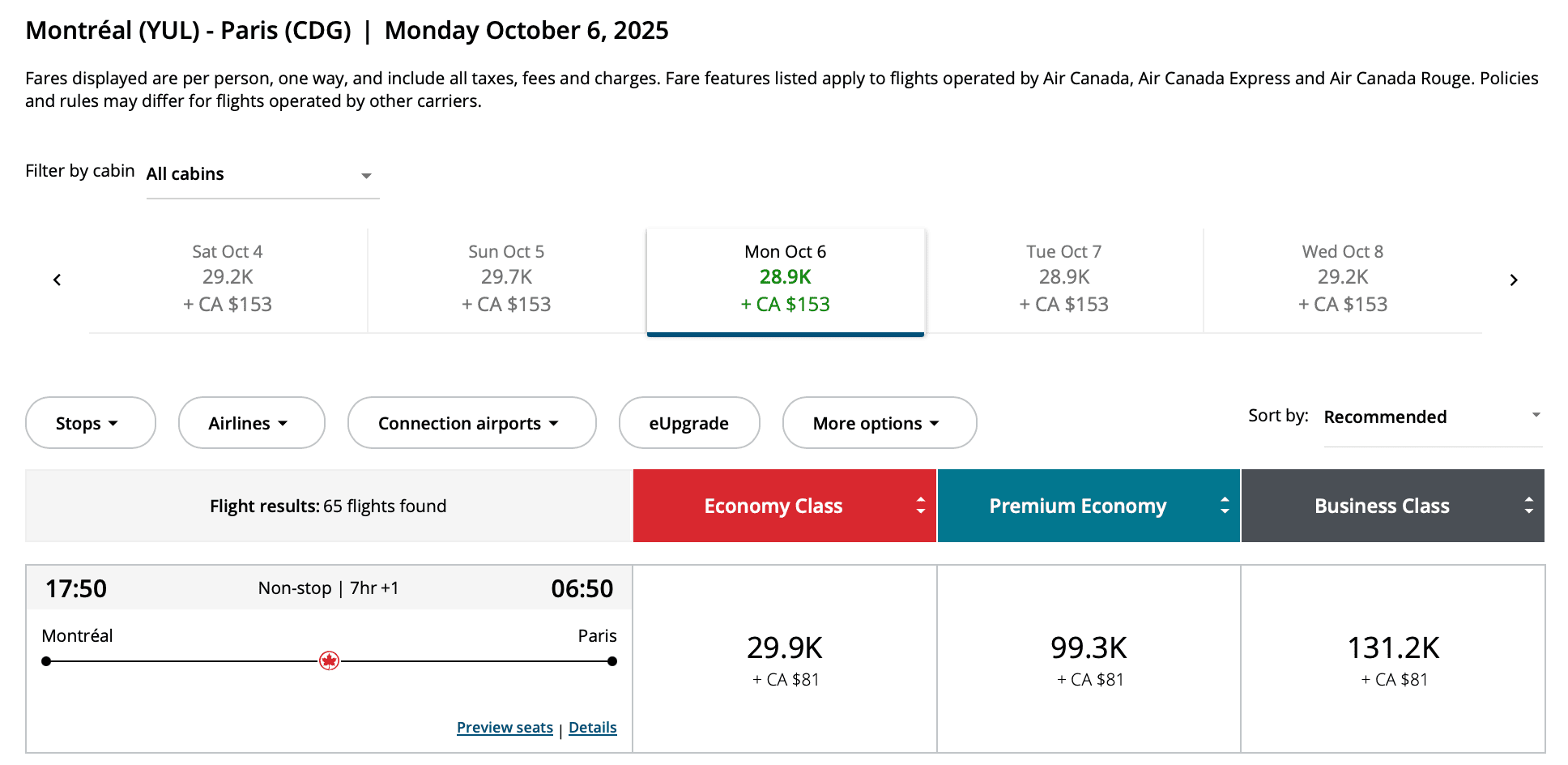Click the Details link

(592, 727)
